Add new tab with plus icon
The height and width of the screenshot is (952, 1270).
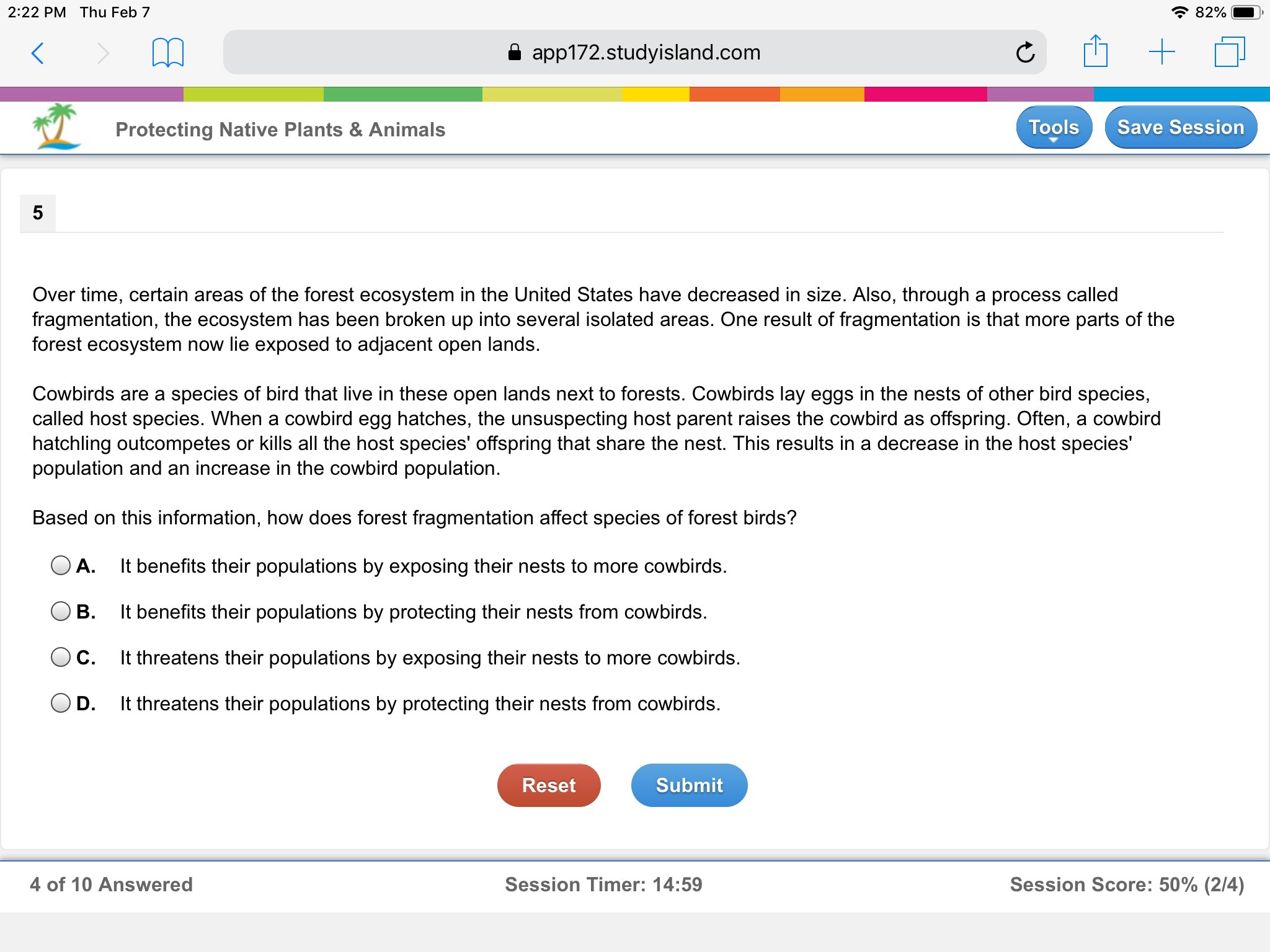pyautogui.click(x=1161, y=52)
